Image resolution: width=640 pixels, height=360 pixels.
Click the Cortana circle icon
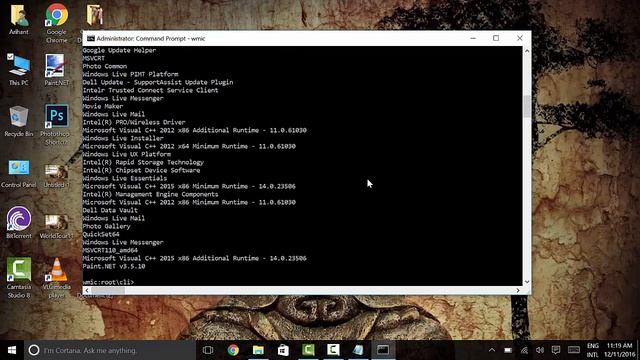pos(34,350)
